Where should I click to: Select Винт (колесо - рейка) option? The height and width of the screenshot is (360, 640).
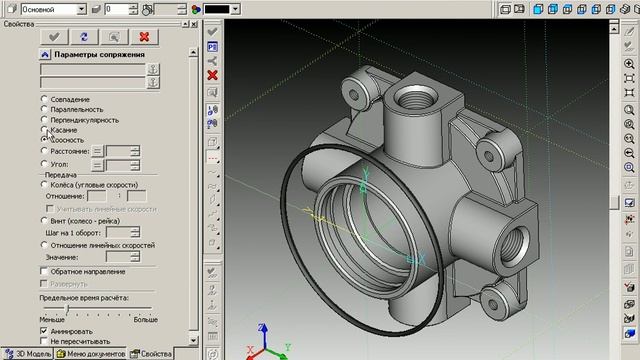[44, 220]
